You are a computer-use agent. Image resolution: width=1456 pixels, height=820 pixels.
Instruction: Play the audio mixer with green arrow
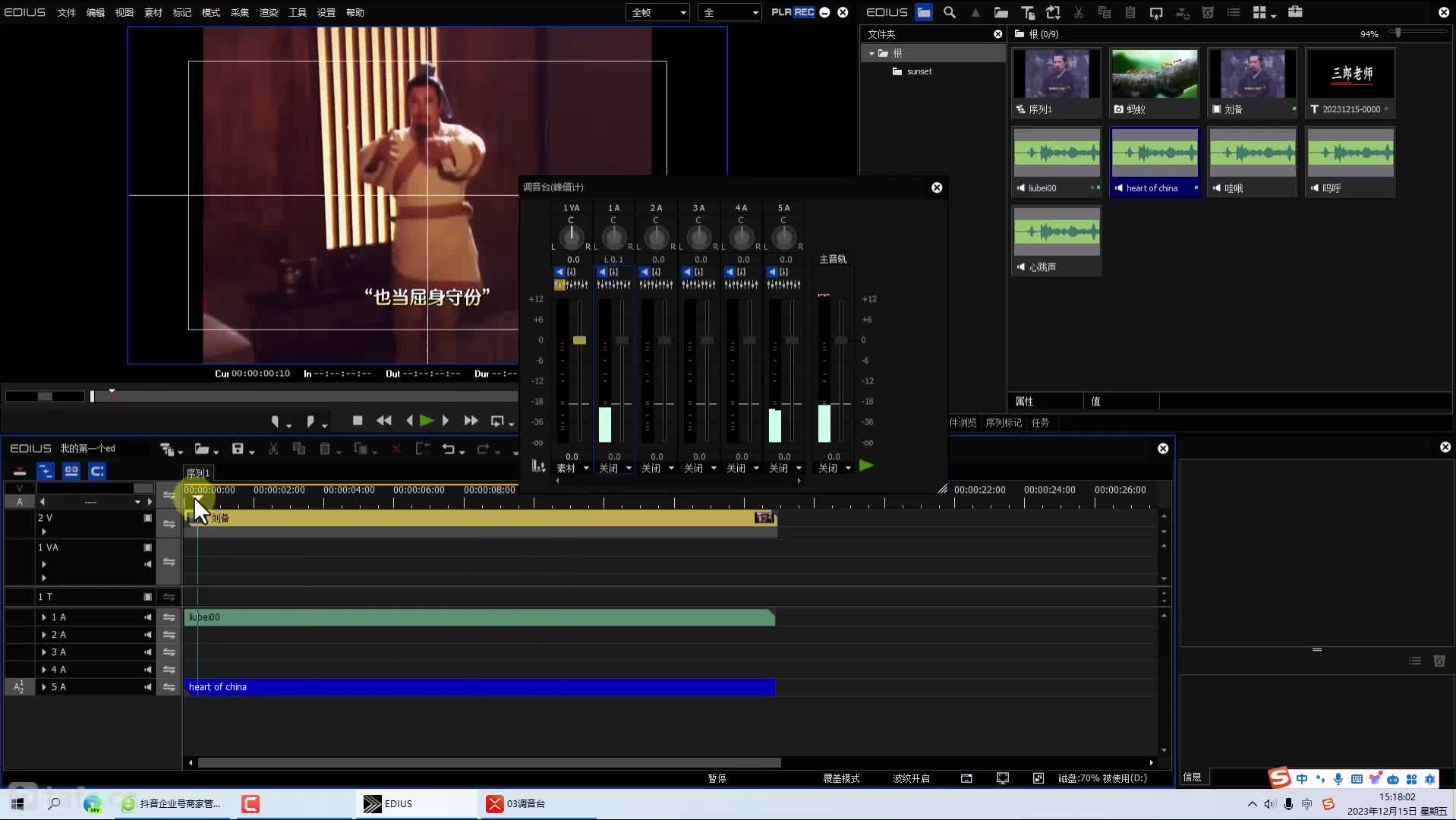[x=866, y=465]
